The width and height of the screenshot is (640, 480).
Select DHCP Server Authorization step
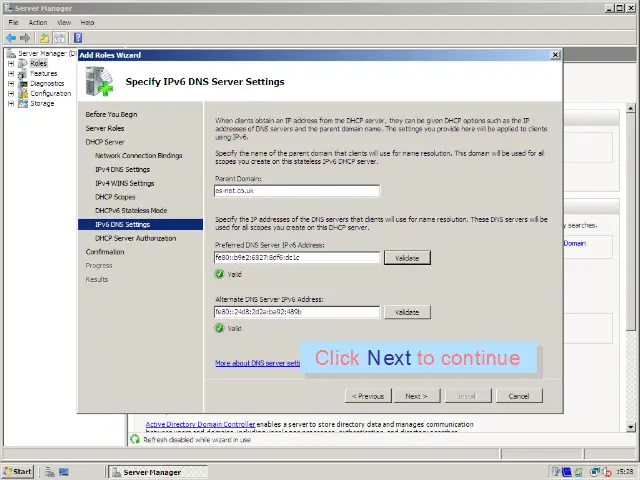click(136, 238)
